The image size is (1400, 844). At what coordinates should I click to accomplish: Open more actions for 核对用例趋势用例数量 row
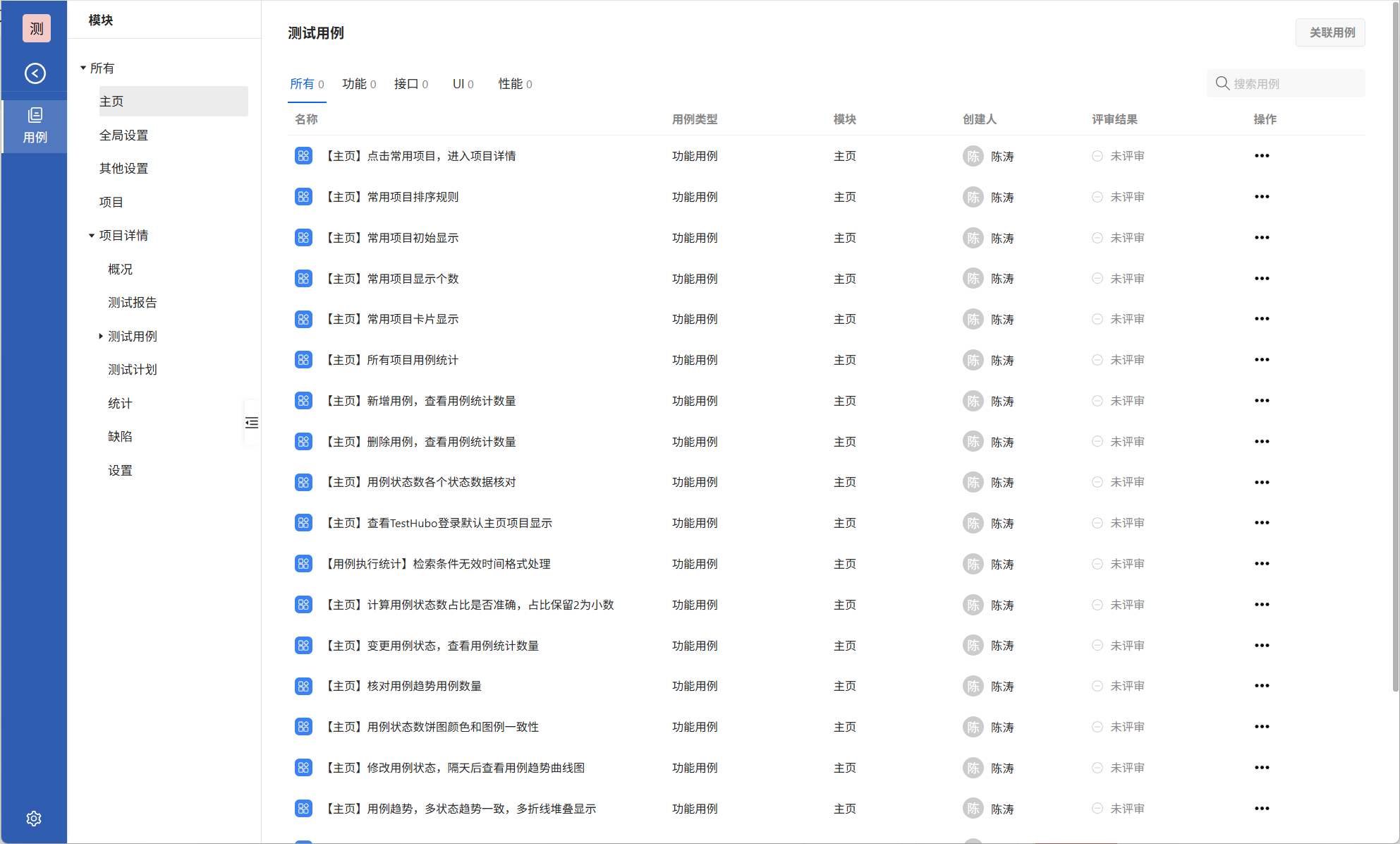click(x=1262, y=686)
